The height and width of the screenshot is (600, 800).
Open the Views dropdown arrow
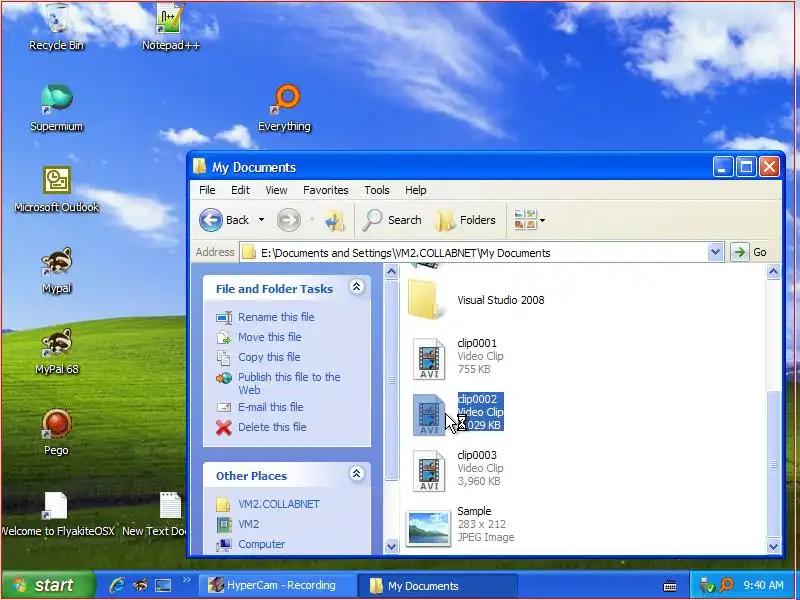tap(542, 220)
